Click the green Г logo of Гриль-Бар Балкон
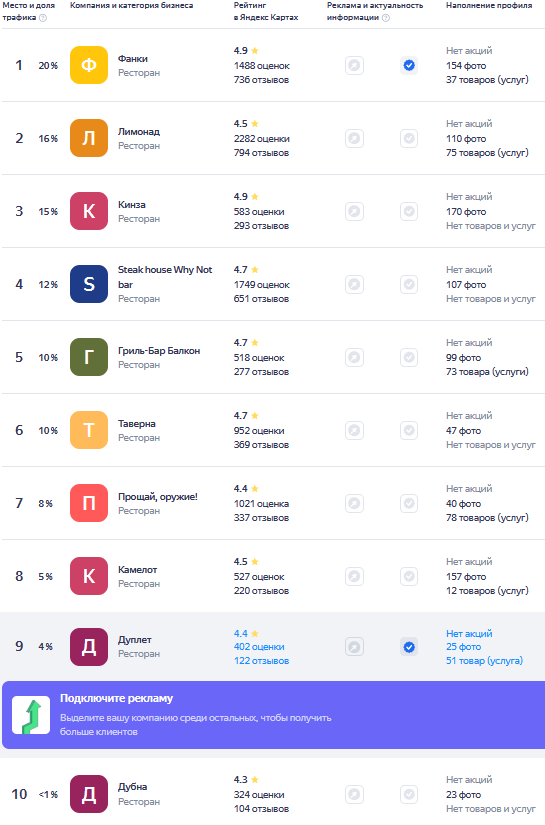545x825 pixels. 89,357
